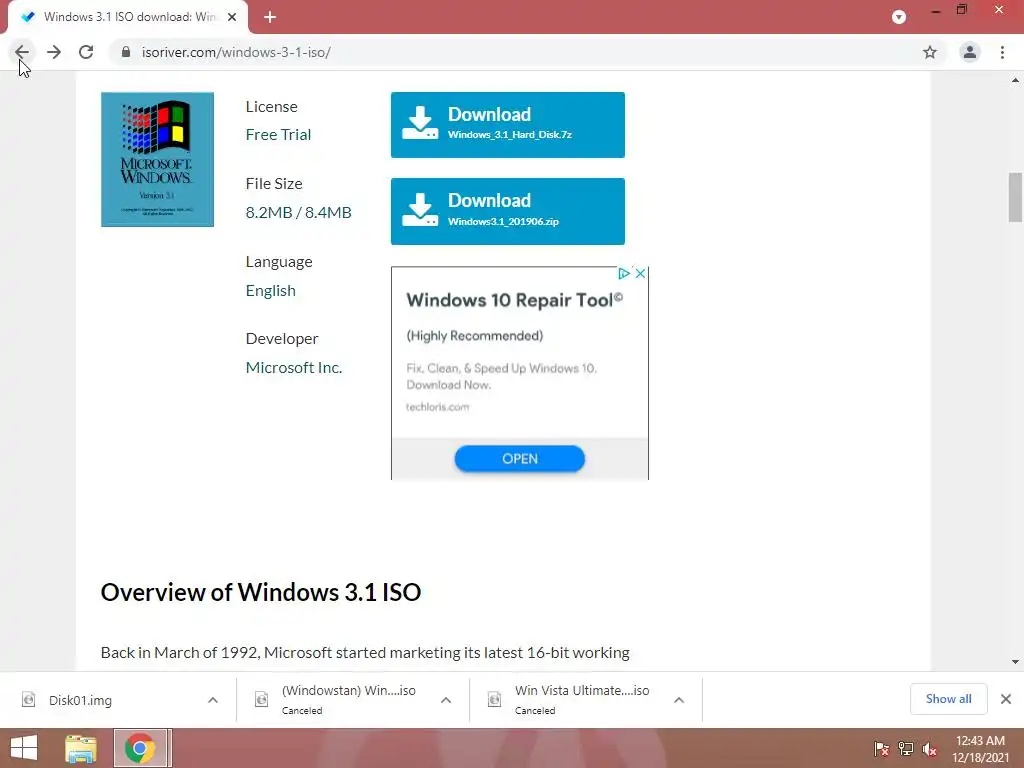1024x768 pixels.
Task: Click the Windows 10 Repair Tool ad title
Action: click(515, 300)
